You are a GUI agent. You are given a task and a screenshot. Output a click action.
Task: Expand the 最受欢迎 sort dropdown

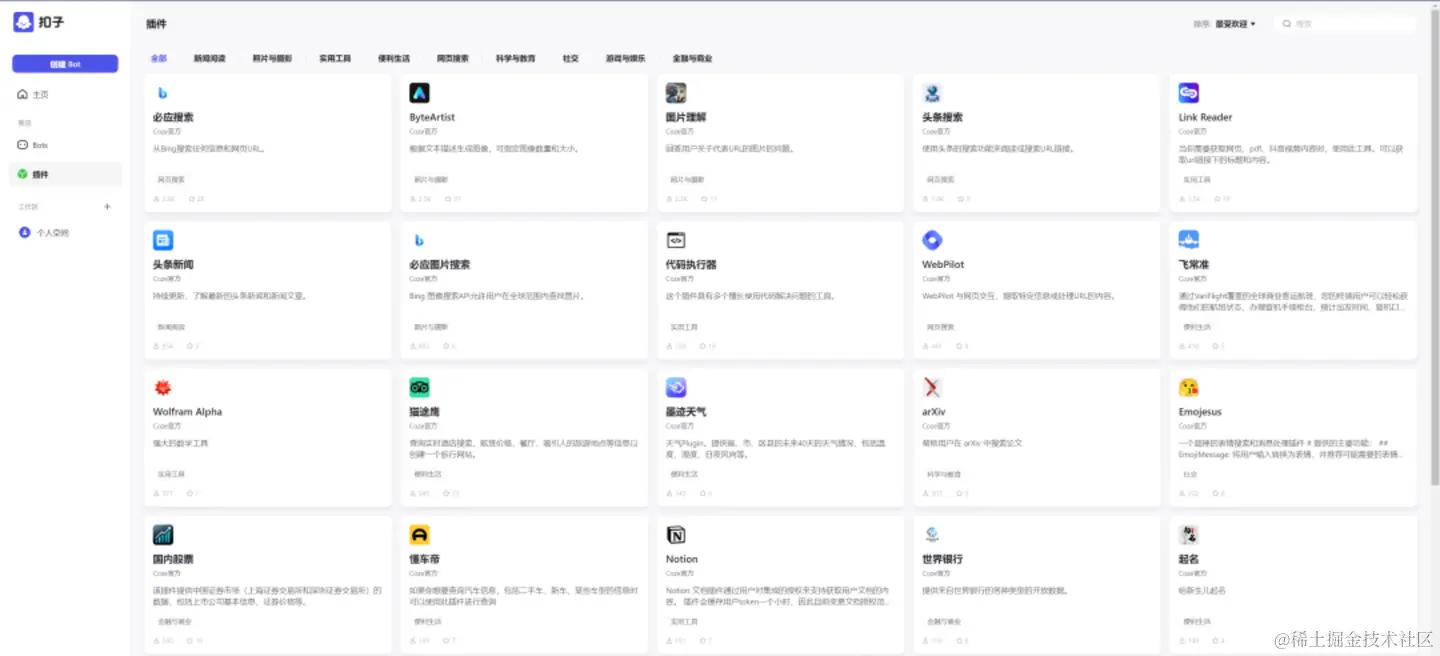click(x=1235, y=24)
